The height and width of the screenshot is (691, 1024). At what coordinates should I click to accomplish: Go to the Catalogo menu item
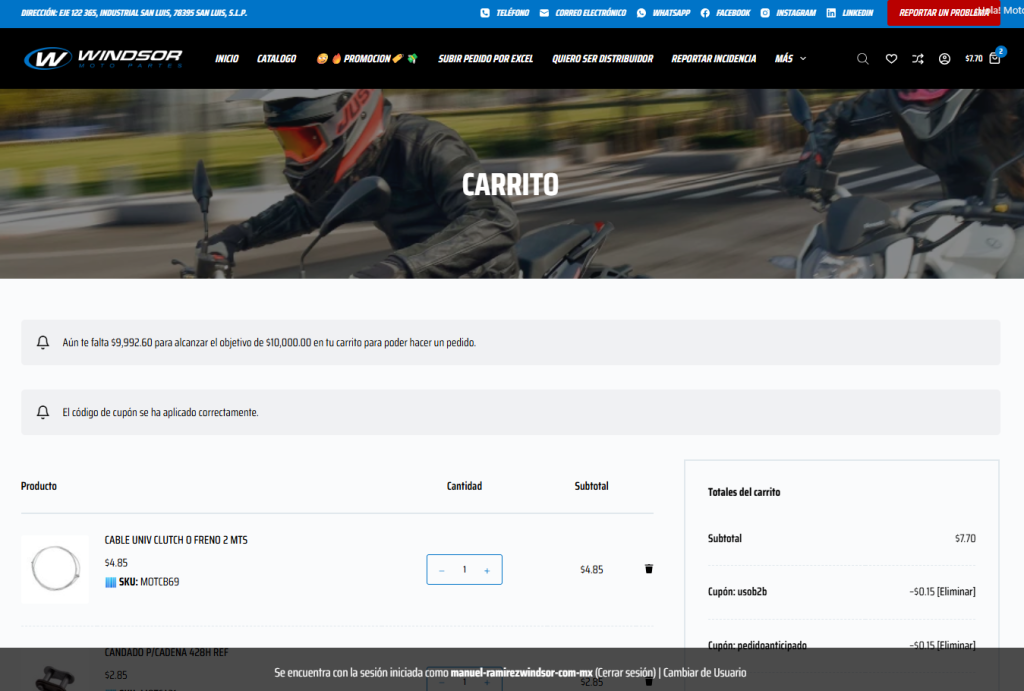276,59
